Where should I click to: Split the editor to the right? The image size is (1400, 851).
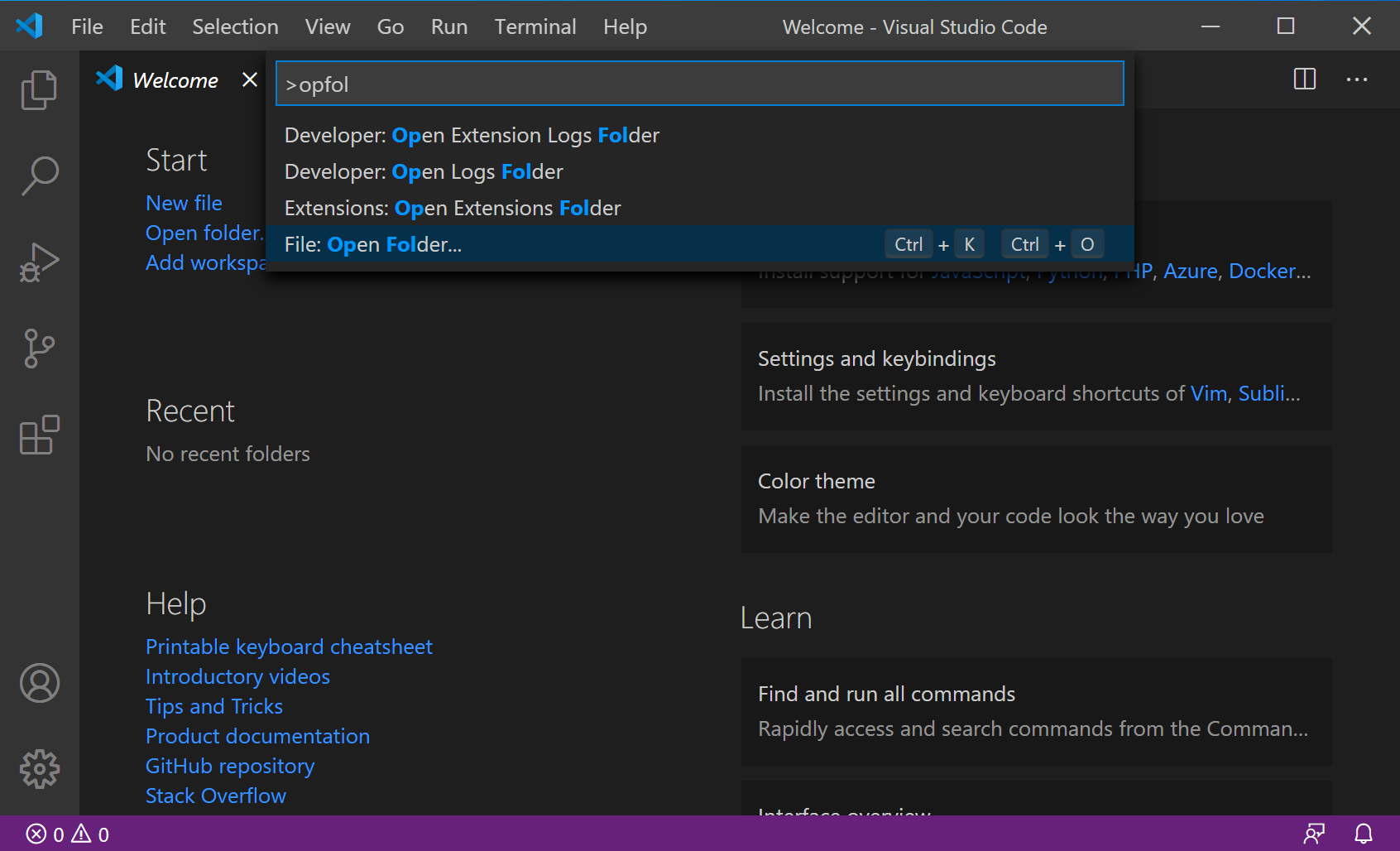(1304, 79)
